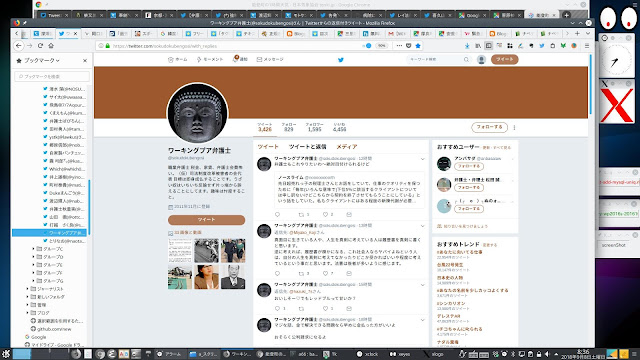The image size is (640, 360).
Task: Toggle the sidebar button in toolbar
Action: tap(489, 46)
